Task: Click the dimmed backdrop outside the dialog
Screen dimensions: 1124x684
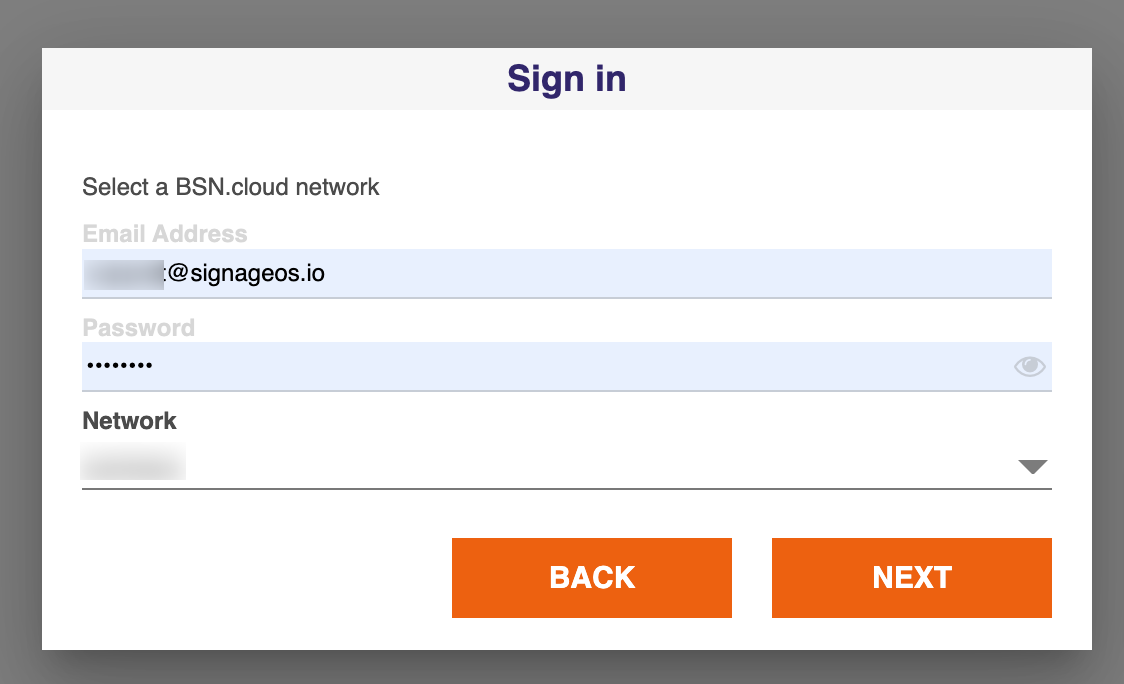Action: (x=18, y=340)
